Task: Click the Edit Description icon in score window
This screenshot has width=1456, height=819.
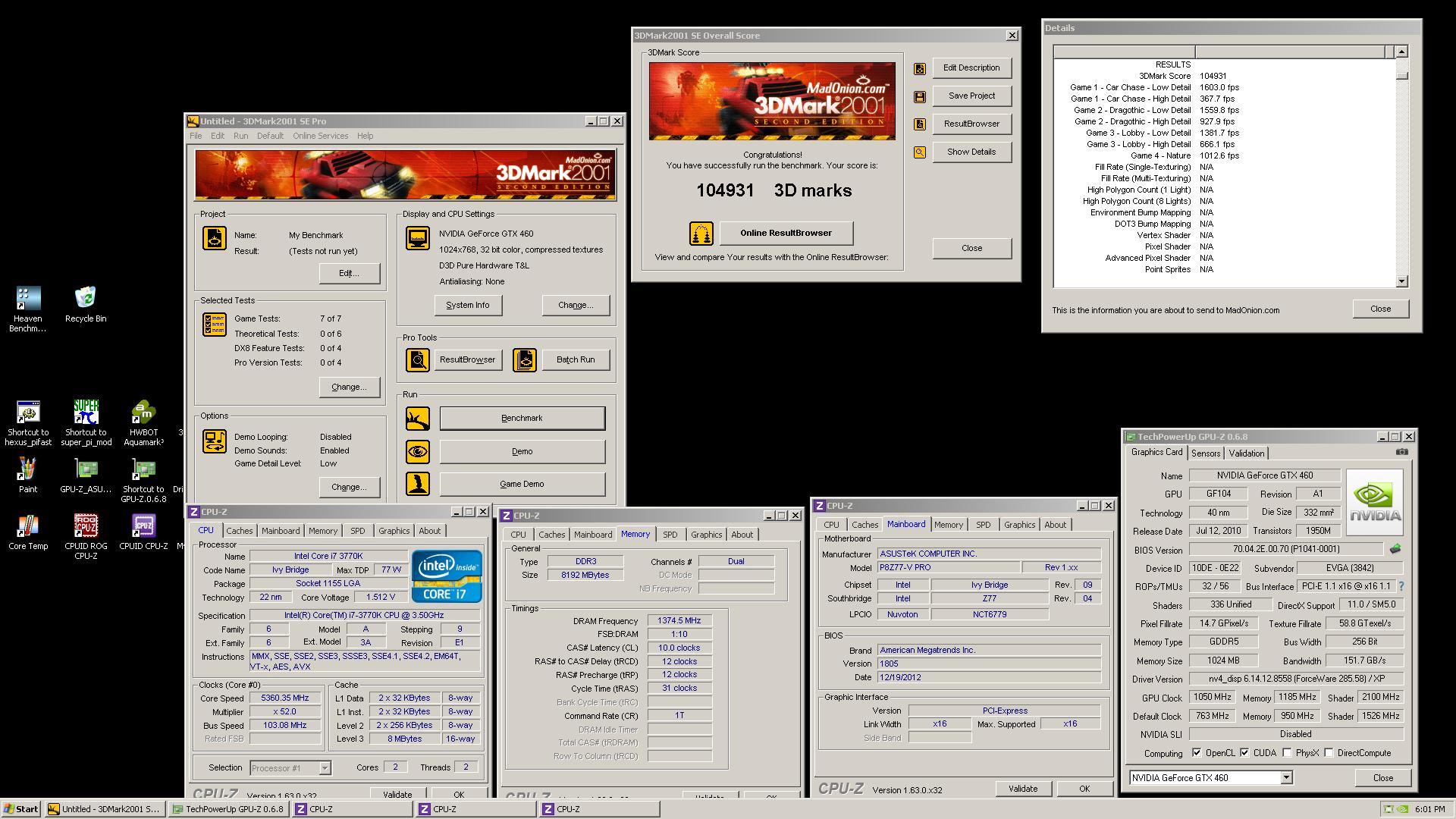Action: tap(919, 68)
